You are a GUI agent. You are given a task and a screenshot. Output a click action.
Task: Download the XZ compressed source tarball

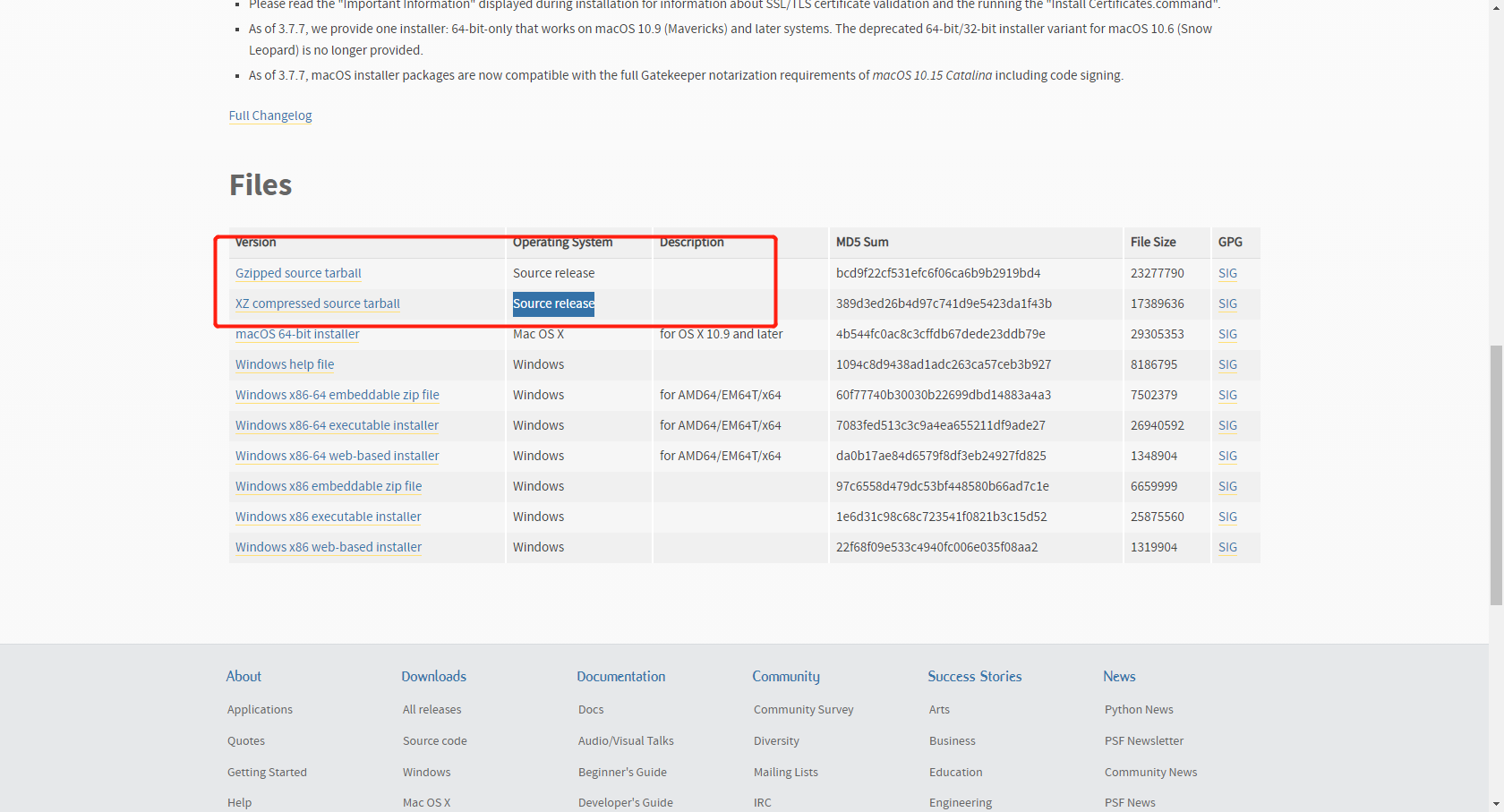click(318, 303)
